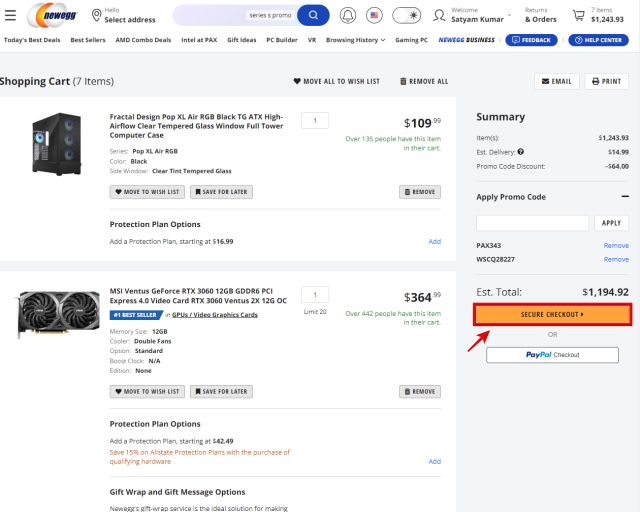This screenshot has height=512, width=640.
Task: Click the Secure Checkout button
Action: [x=552, y=314]
